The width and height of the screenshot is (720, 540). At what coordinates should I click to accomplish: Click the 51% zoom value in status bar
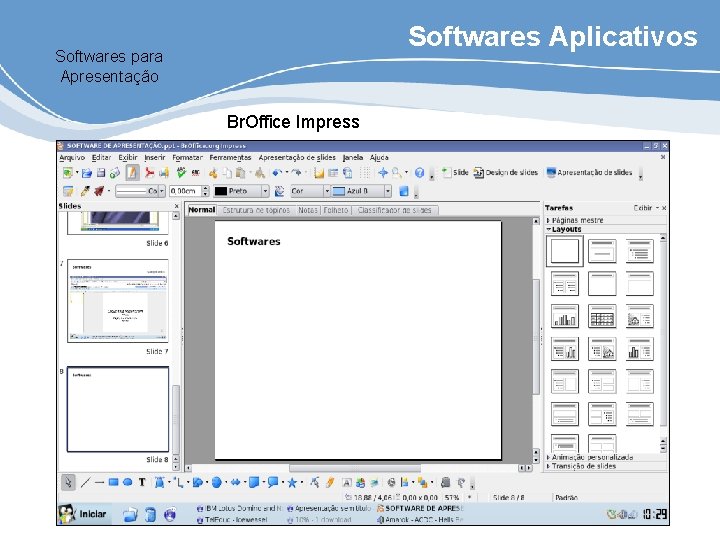pos(452,497)
